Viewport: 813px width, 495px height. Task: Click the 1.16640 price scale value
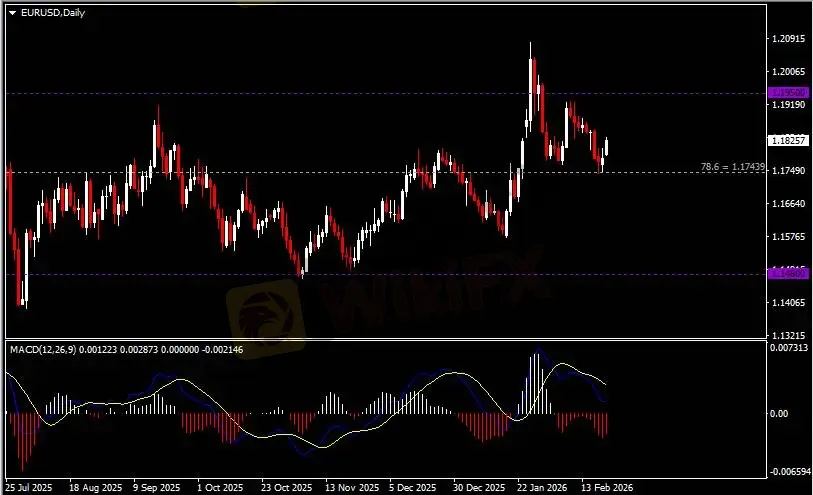(789, 204)
